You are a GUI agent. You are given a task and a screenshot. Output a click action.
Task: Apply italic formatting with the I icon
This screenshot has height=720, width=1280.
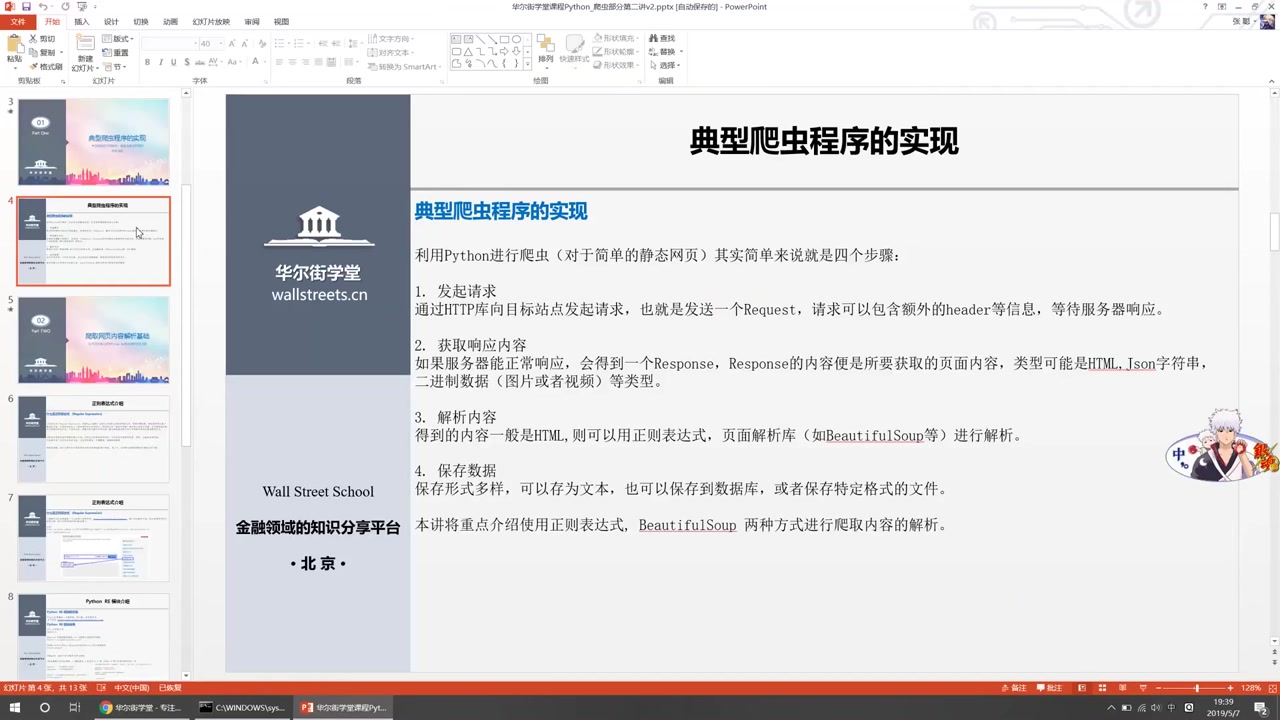[160, 61]
